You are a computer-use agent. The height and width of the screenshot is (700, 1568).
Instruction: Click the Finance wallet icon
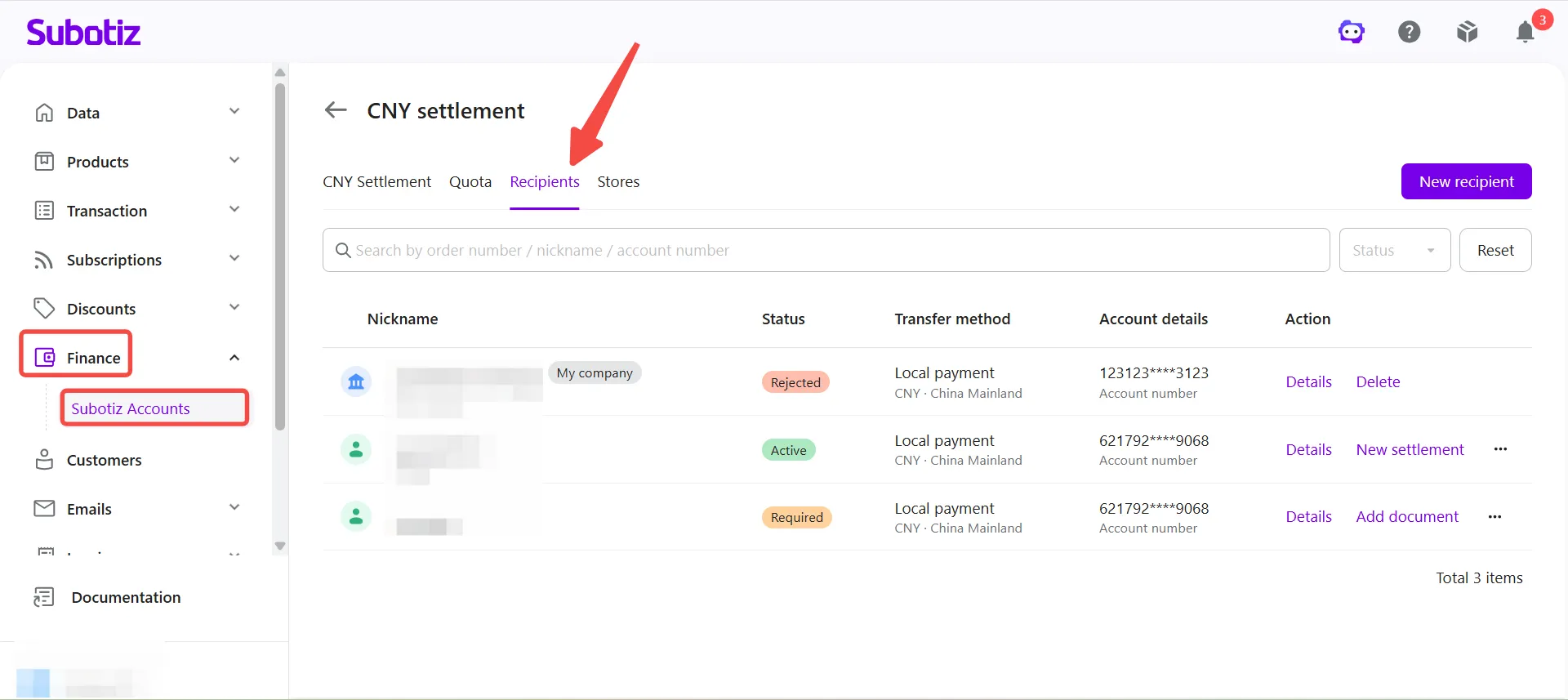(x=45, y=357)
